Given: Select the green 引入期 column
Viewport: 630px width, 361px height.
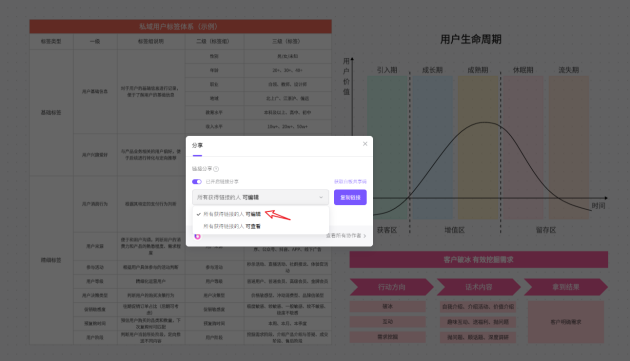Looking at the screenshot, I should [x=387, y=147].
